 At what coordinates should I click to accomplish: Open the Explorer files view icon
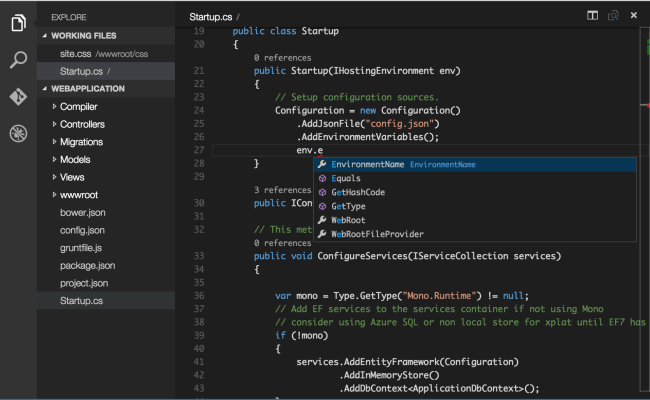(x=18, y=23)
